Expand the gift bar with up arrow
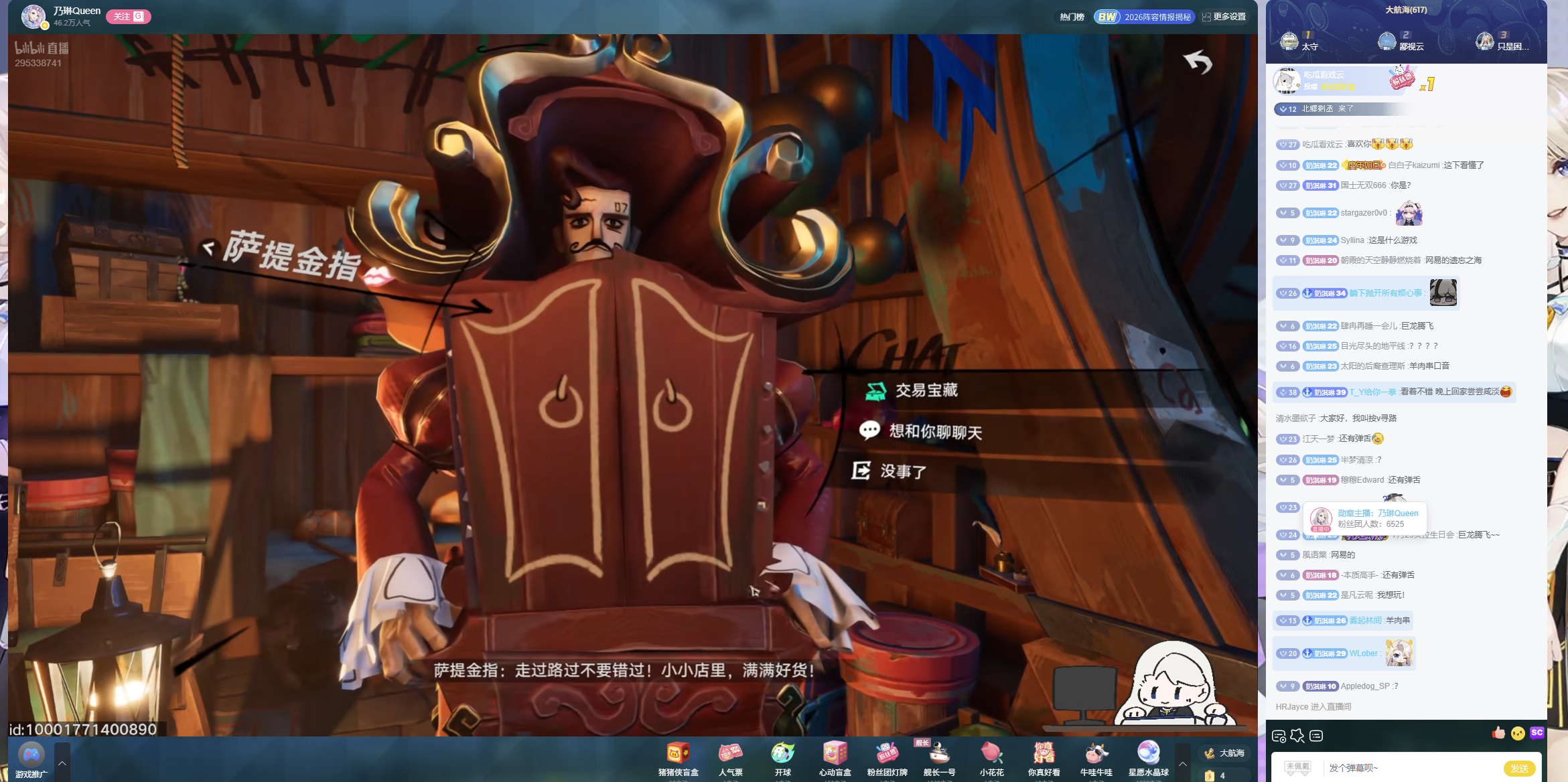1568x782 pixels. [1183, 763]
